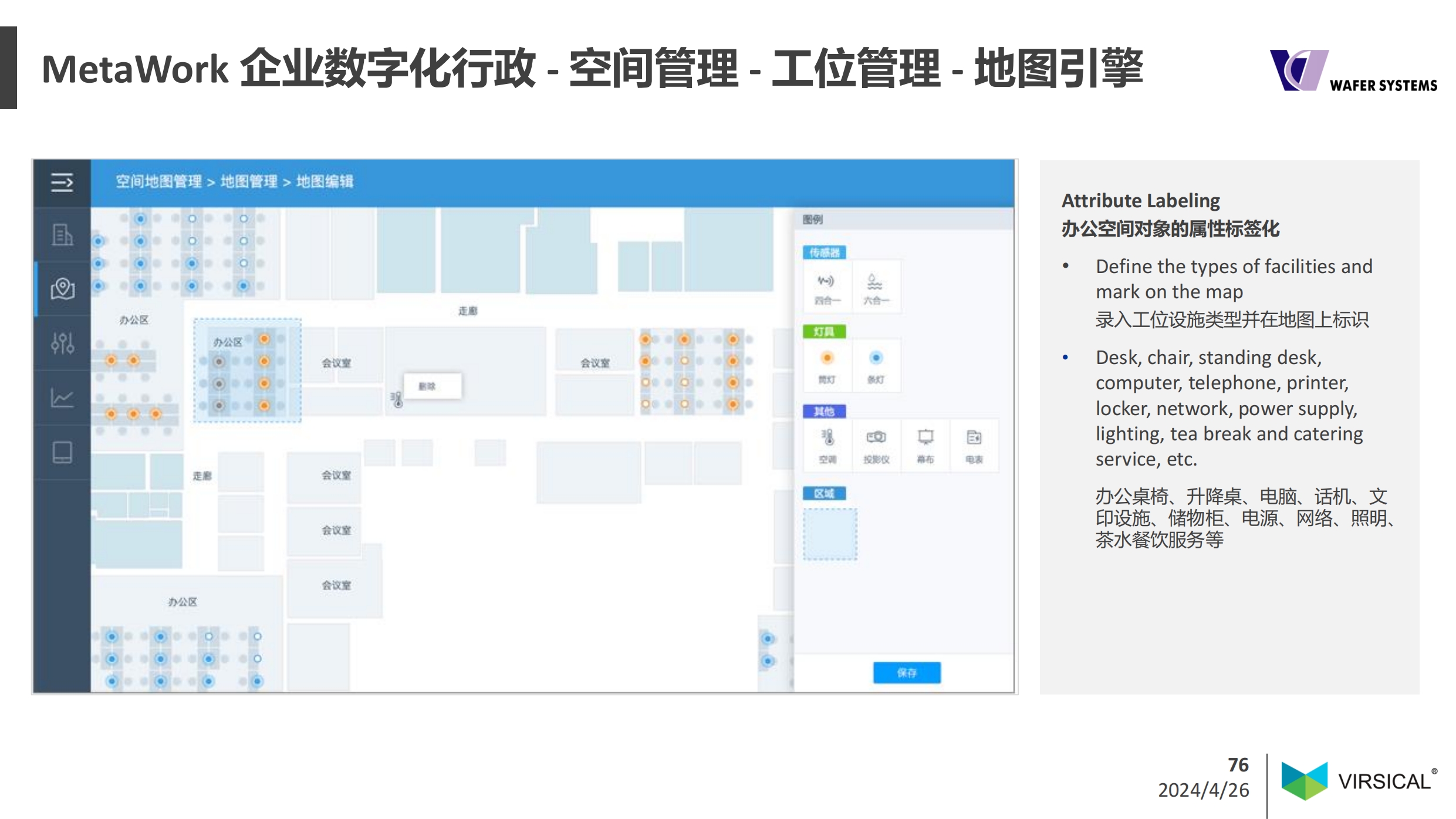Image resolution: width=1456 pixels, height=819 pixels.
Task: Open the building management sidebar icon
Action: (x=62, y=235)
